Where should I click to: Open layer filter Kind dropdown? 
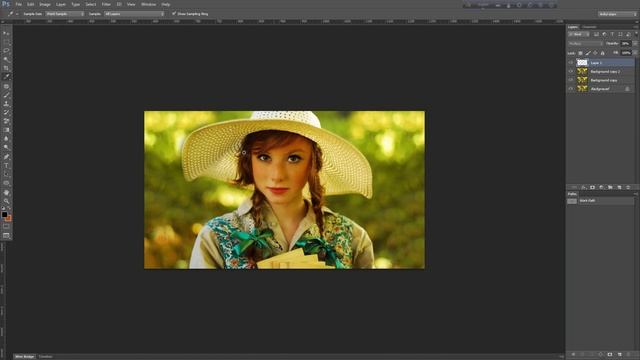(x=579, y=34)
